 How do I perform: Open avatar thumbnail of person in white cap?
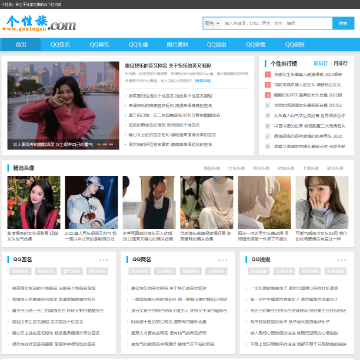(91, 202)
